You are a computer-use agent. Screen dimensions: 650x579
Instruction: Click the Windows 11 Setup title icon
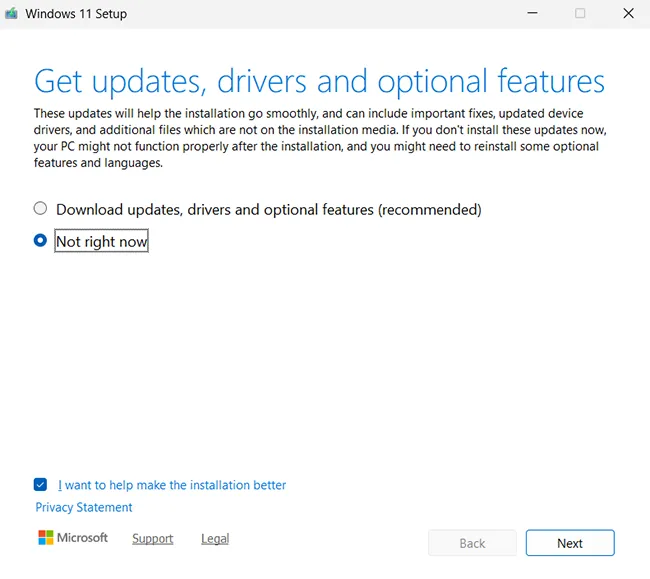click(12, 13)
